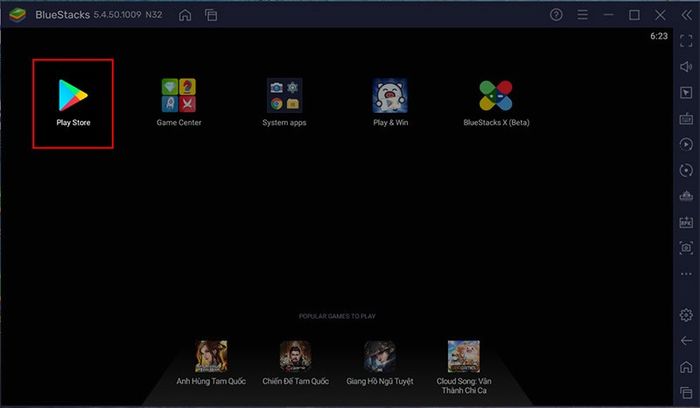Screen dimensions: 700x408
Task: Click the 6:23 clock display
Action: pyautogui.click(x=659, y=36)
